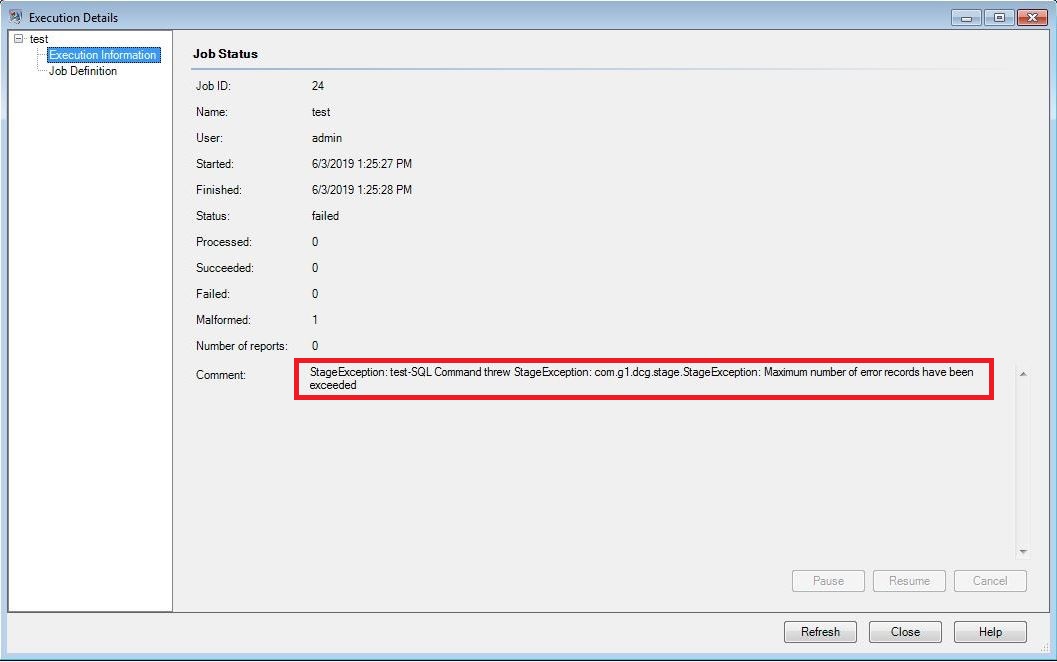Viewport: 1057px width, 662px height.
Task: Click the comment box scroll up arrow
Action: 1023,373
